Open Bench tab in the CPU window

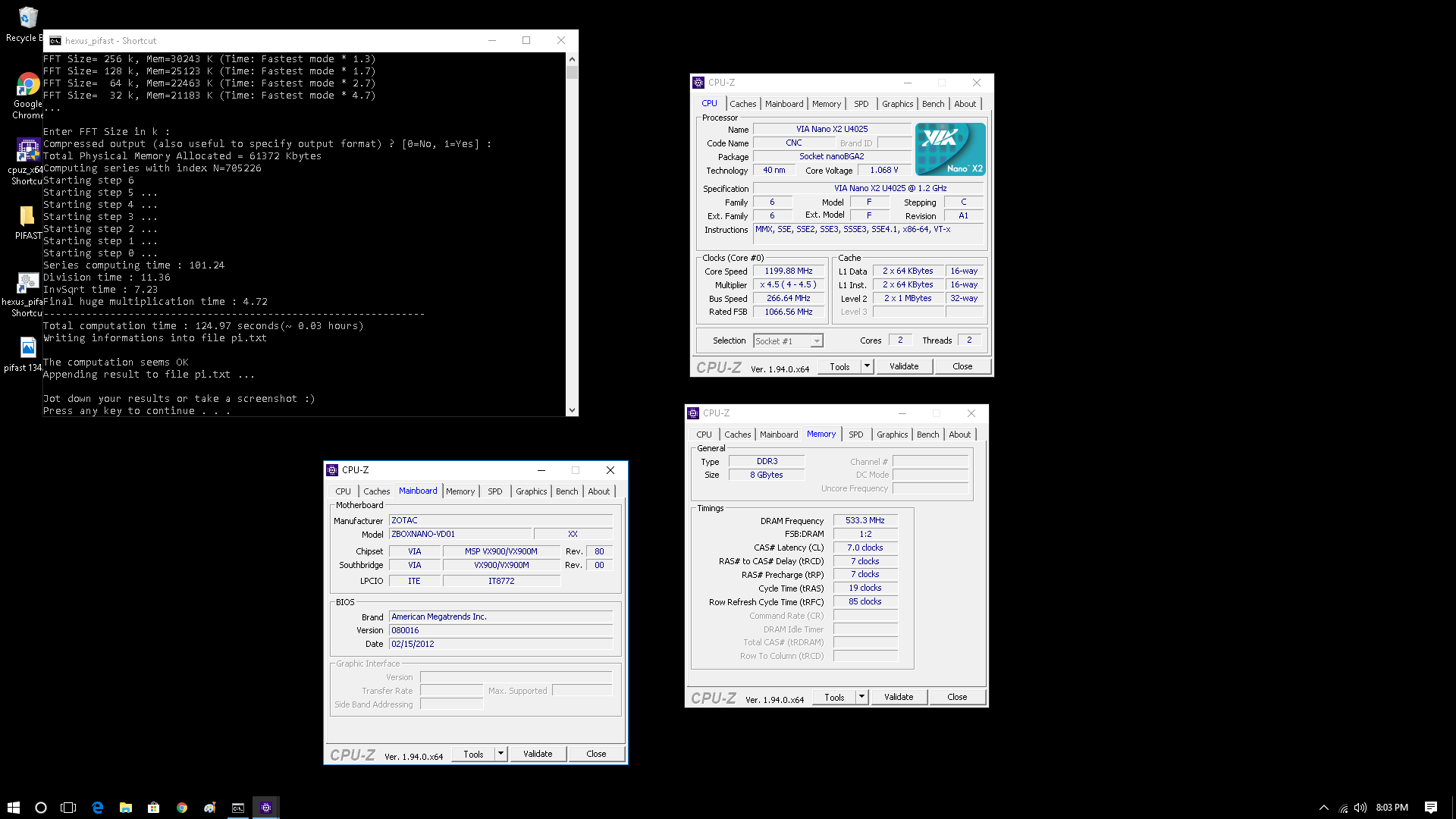point(934,104)
